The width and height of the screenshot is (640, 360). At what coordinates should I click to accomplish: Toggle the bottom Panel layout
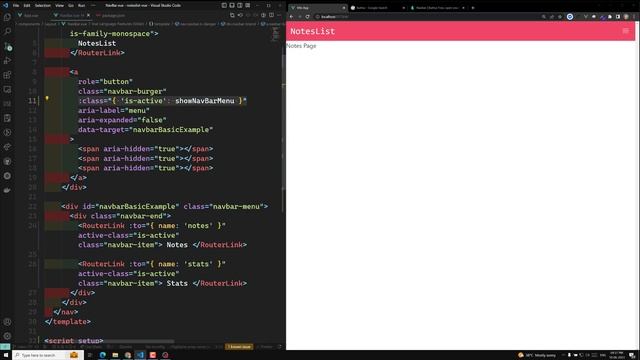click(x=232, y=5)
